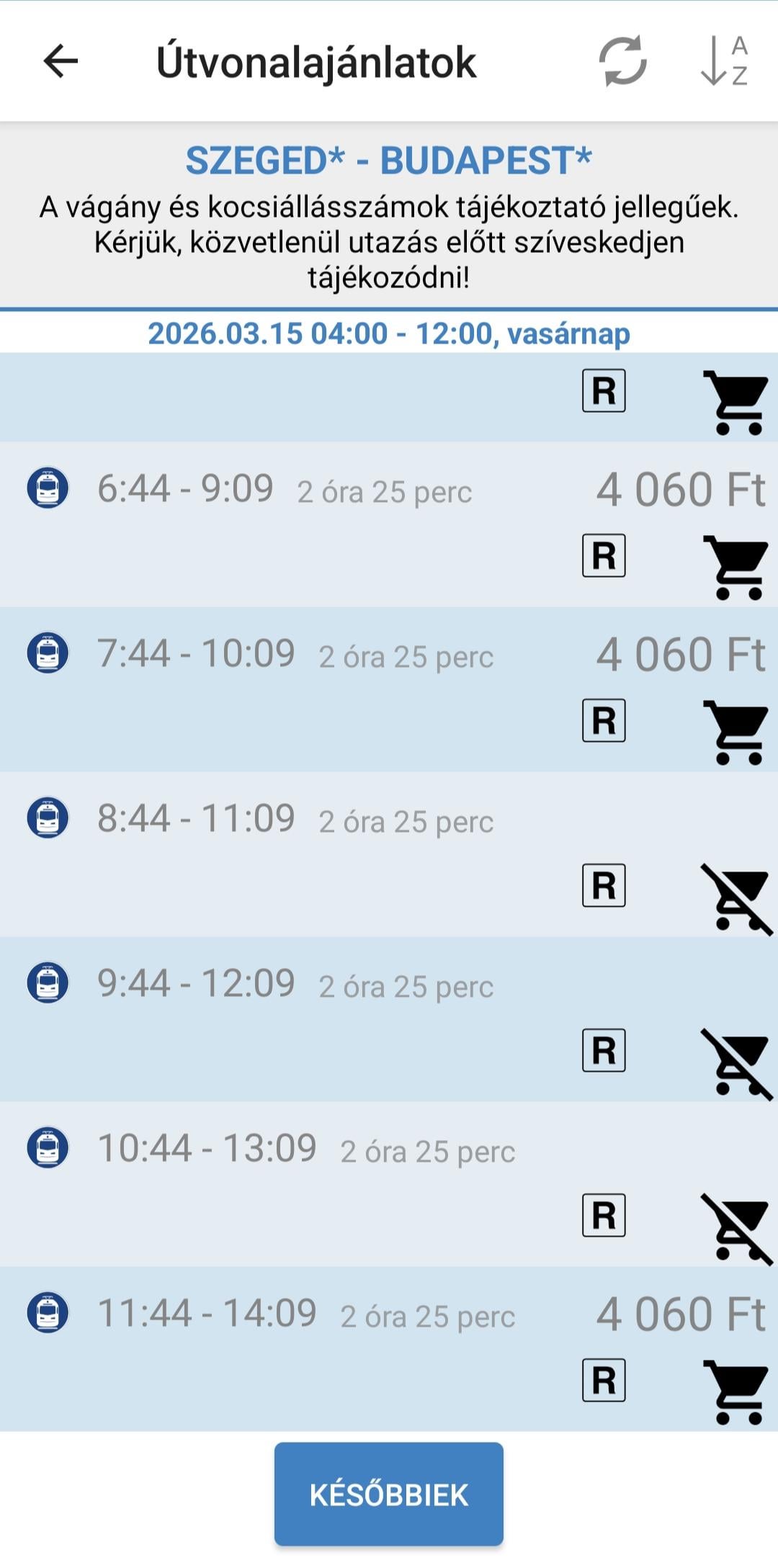Tap the SZEGED* - BUDAPEST* route heading
This screenshot has width=778, height=1568.
[x=389, y=160]
